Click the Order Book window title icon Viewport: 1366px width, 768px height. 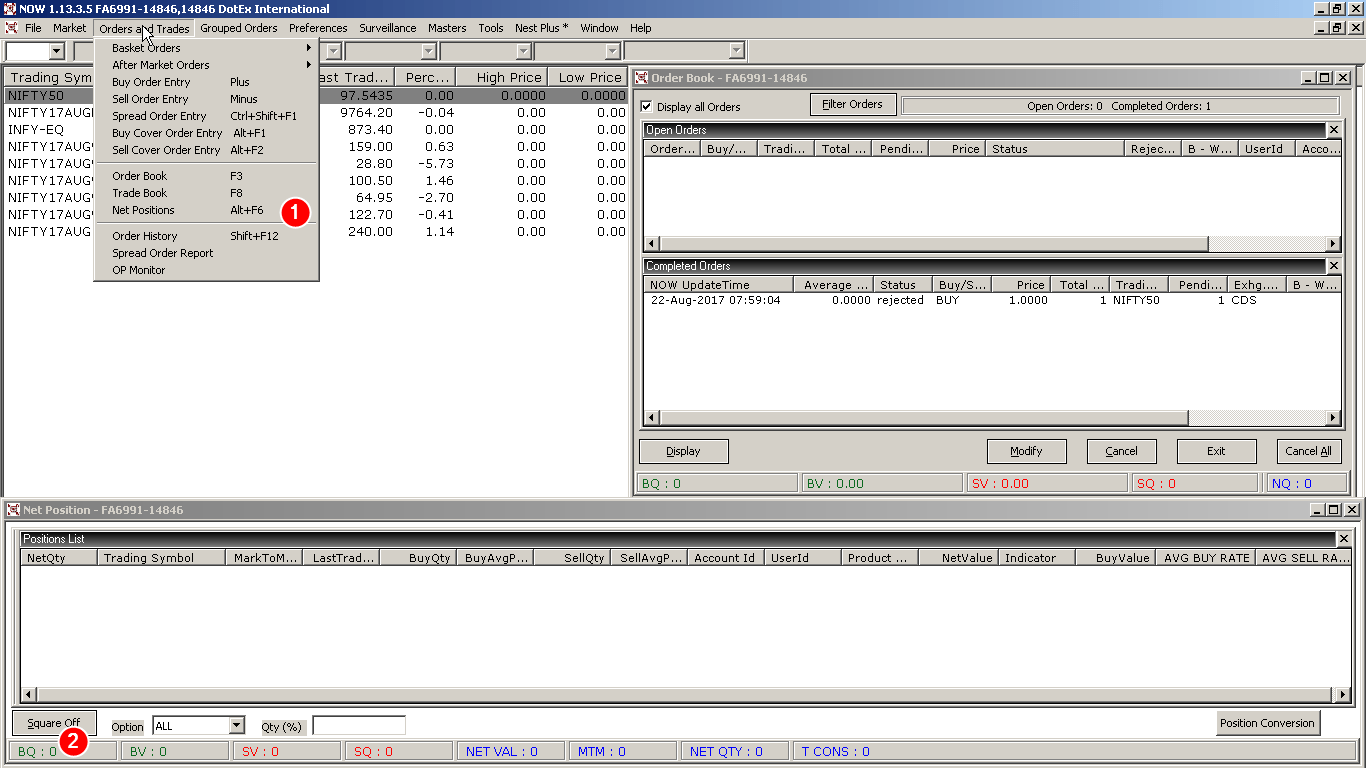(642, 78)
